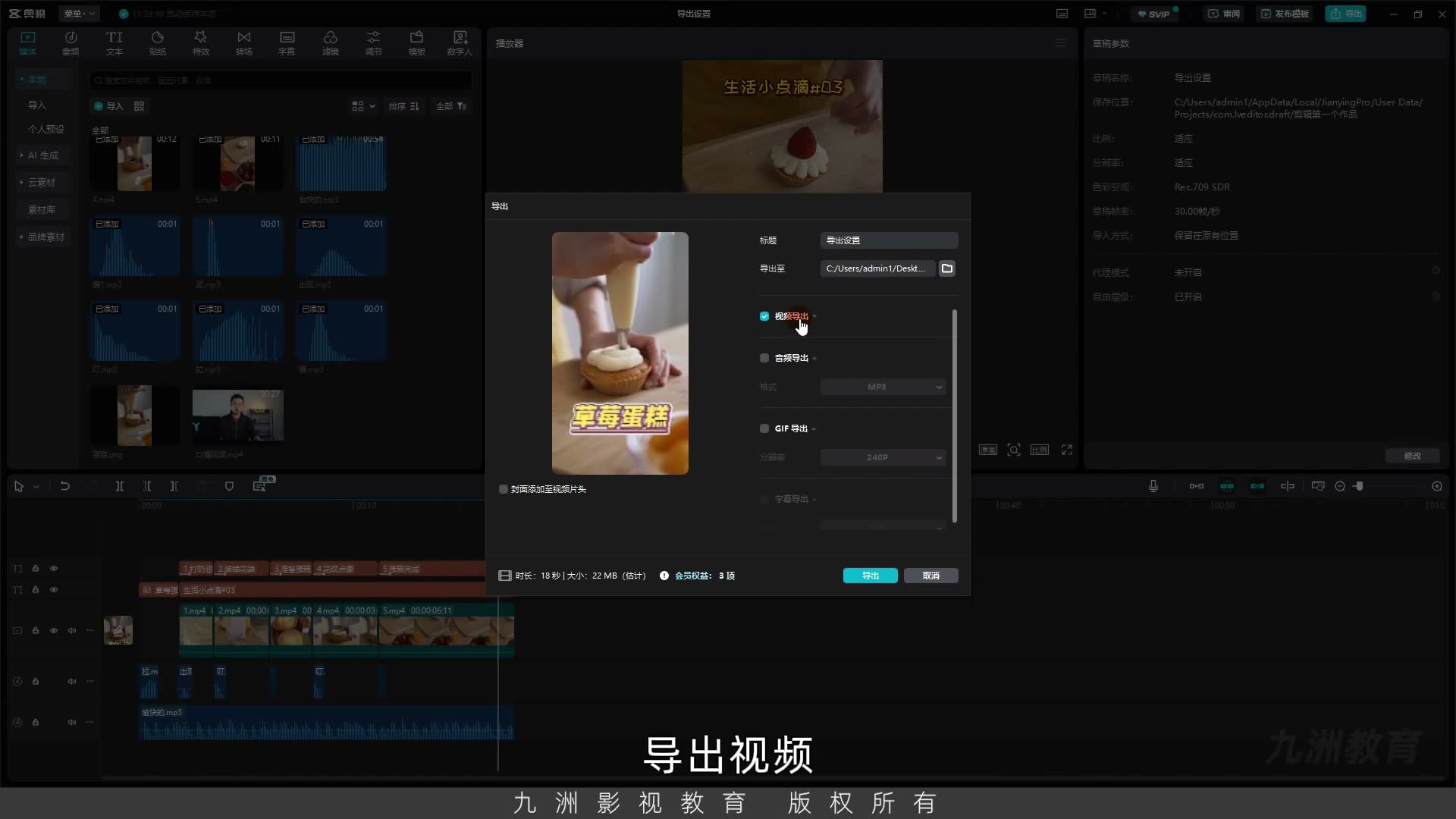The height and width of the screenshot is (819, 1456).
Task: Open the 滤镜 filters tool icon
Action: pyautogui.click(x=331, y=42)
